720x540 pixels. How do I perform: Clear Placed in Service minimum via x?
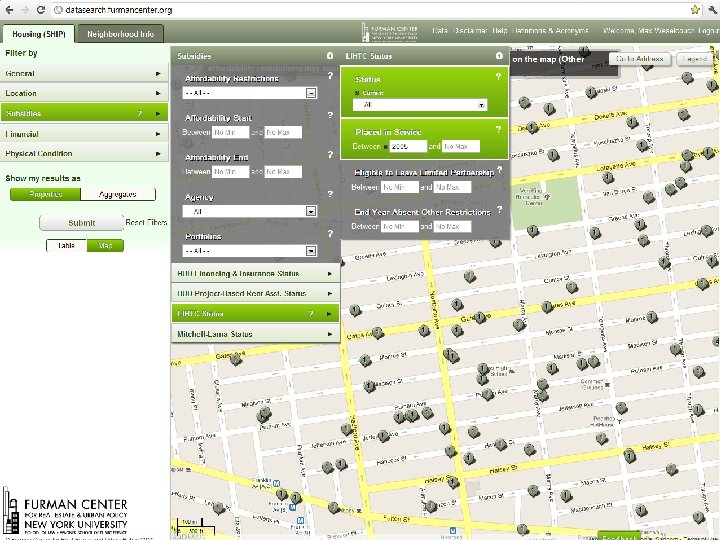click(386, 147)
